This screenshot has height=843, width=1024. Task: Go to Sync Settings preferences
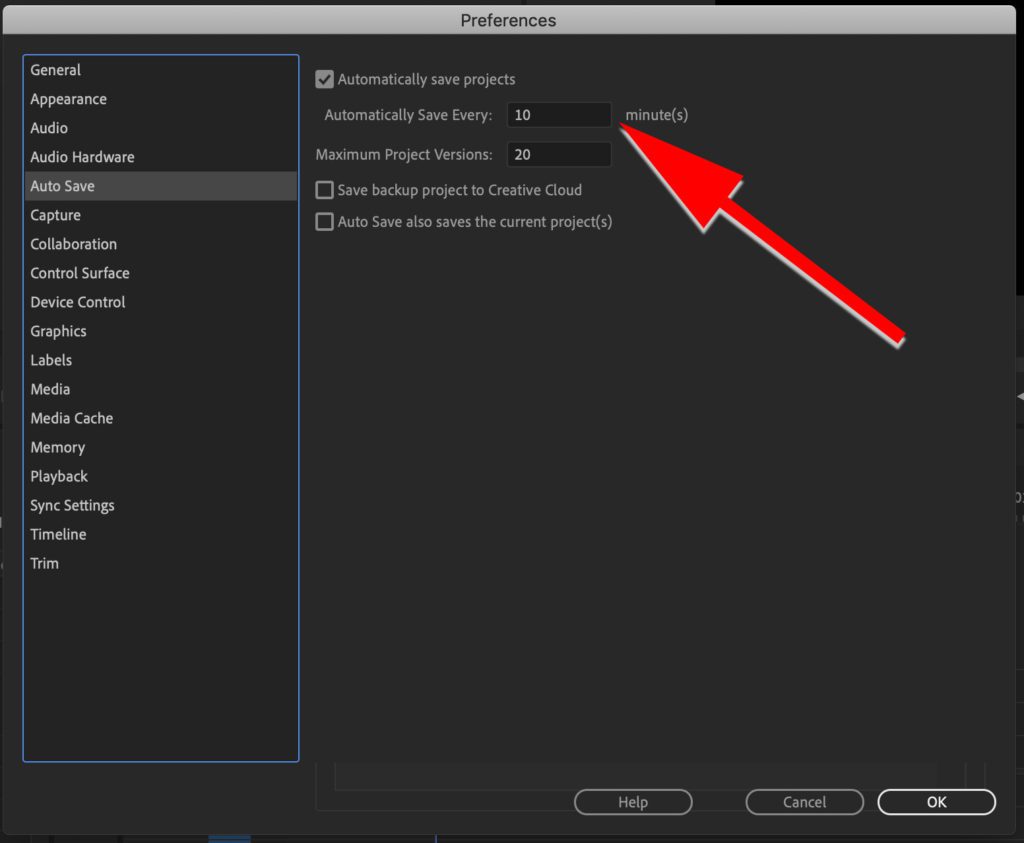point(161,505)
